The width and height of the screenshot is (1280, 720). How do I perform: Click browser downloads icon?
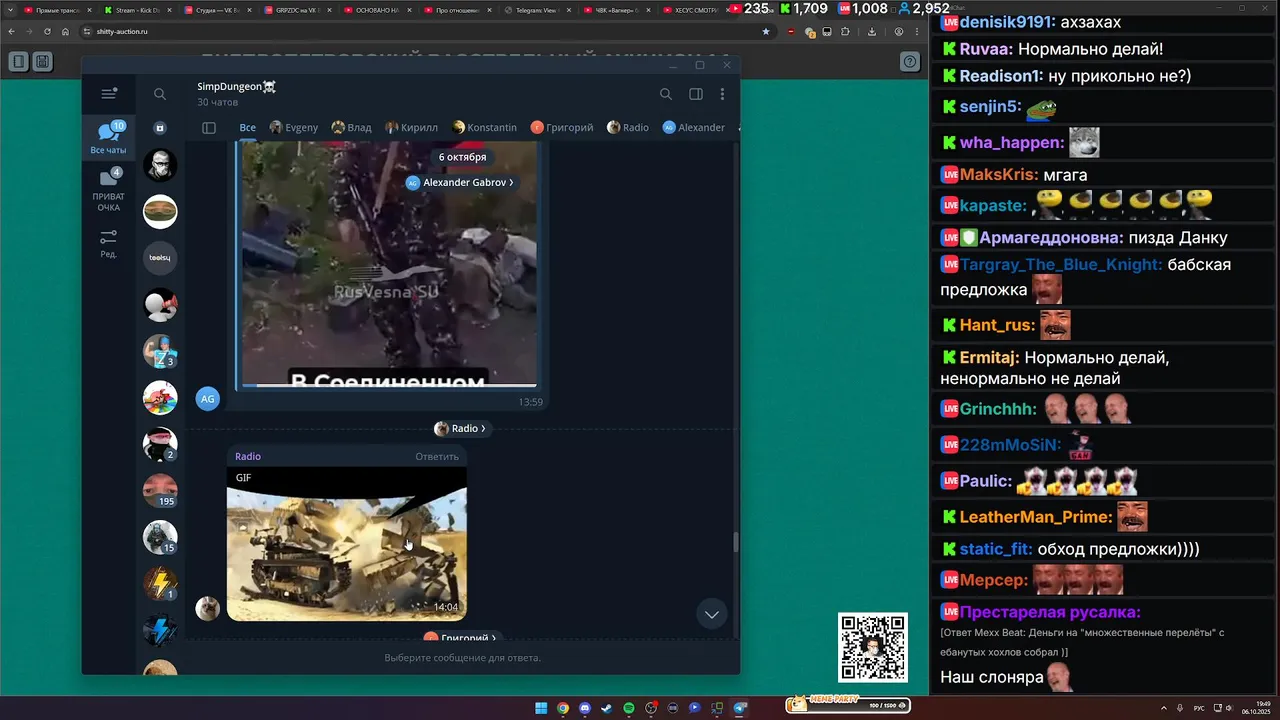(x=872, y=31)
